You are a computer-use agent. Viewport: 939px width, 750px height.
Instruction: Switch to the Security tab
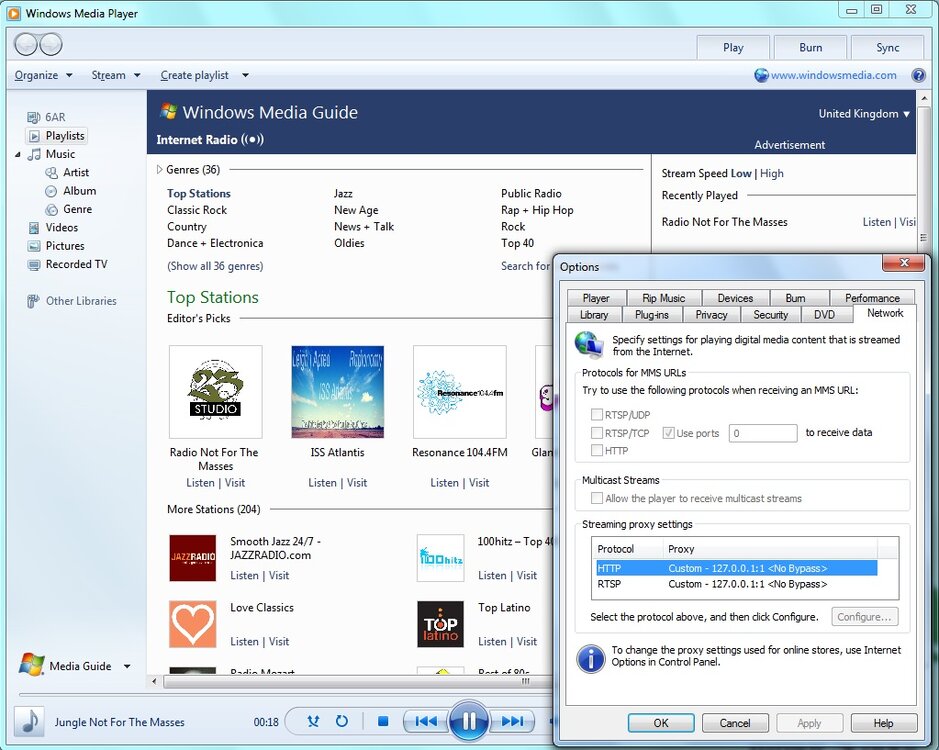[771, 314]
